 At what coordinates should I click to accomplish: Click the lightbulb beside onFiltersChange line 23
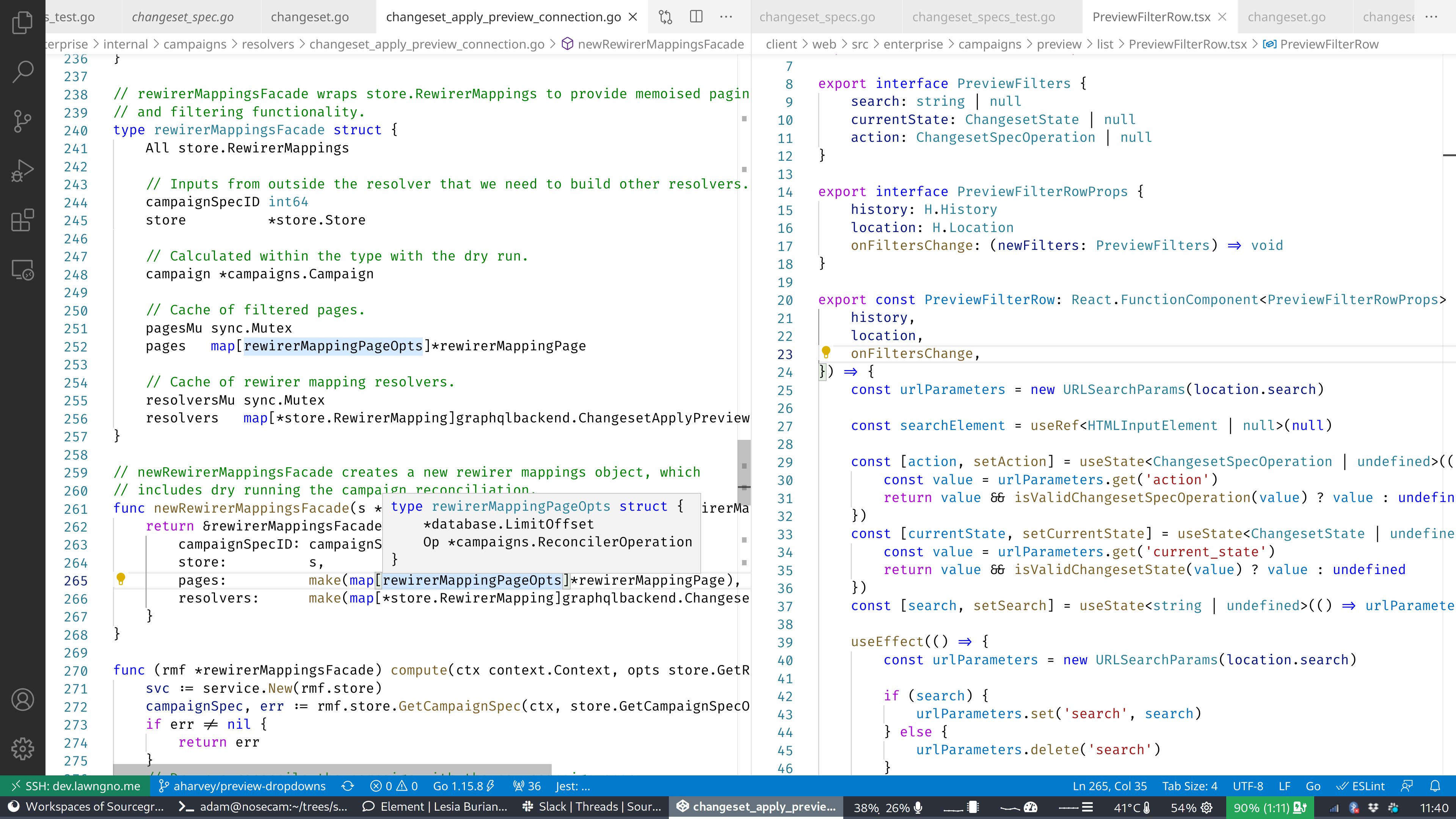tap(826, 352)
